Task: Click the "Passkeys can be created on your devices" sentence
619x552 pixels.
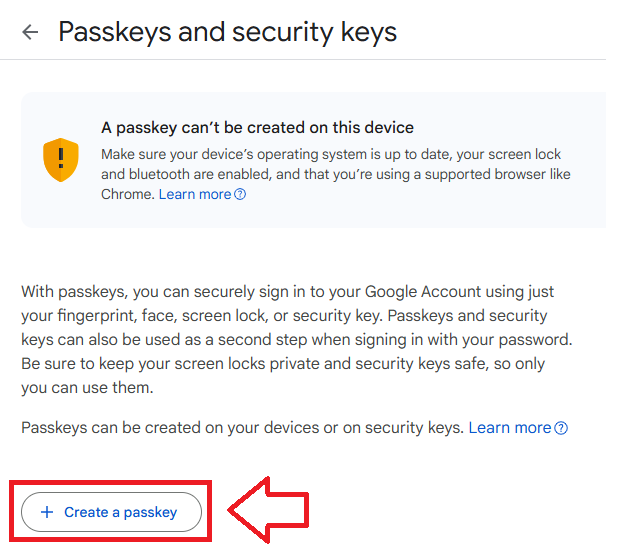Action: [x=242, y=427]
